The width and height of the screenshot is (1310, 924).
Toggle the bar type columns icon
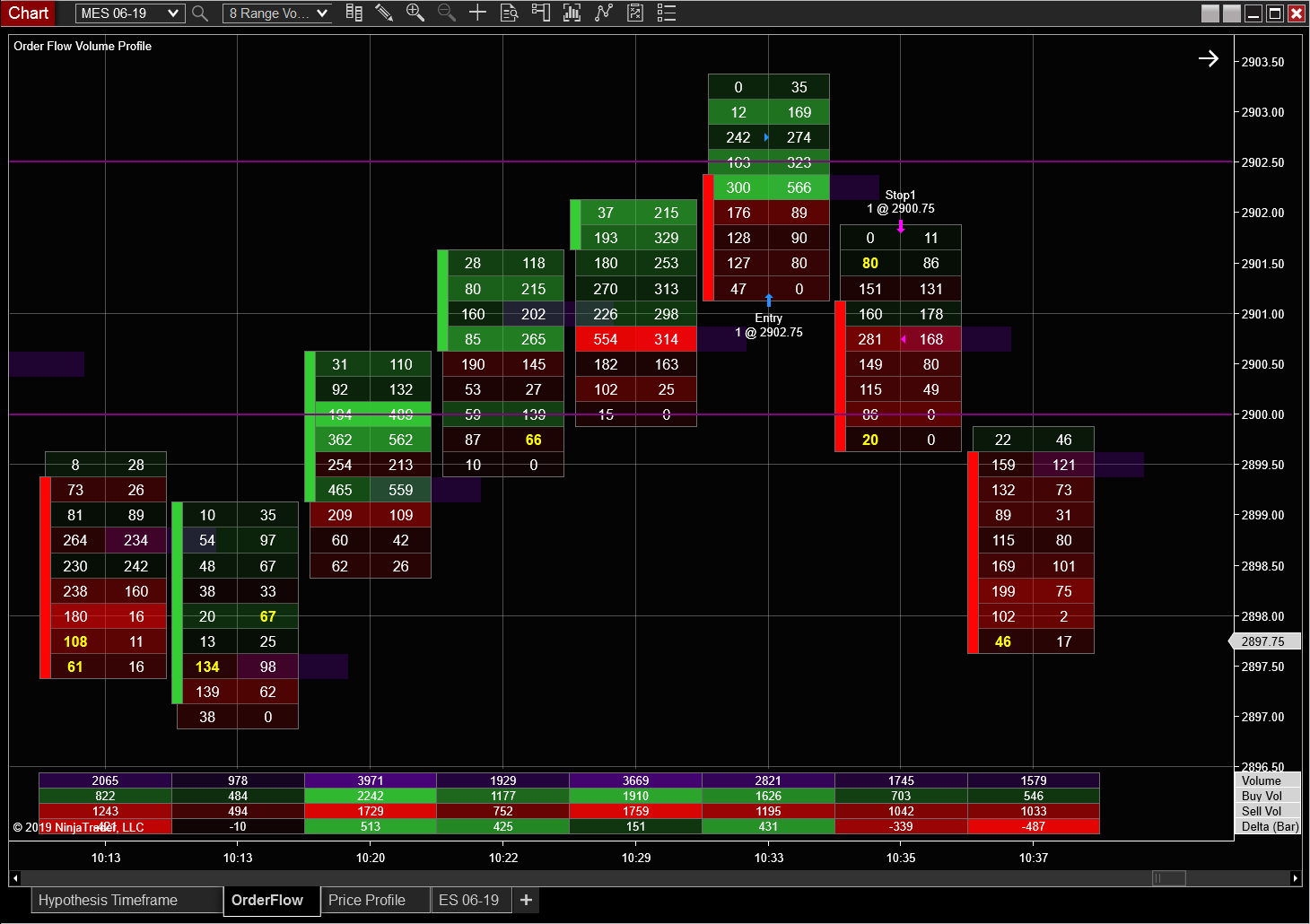(x=354, y=13)
